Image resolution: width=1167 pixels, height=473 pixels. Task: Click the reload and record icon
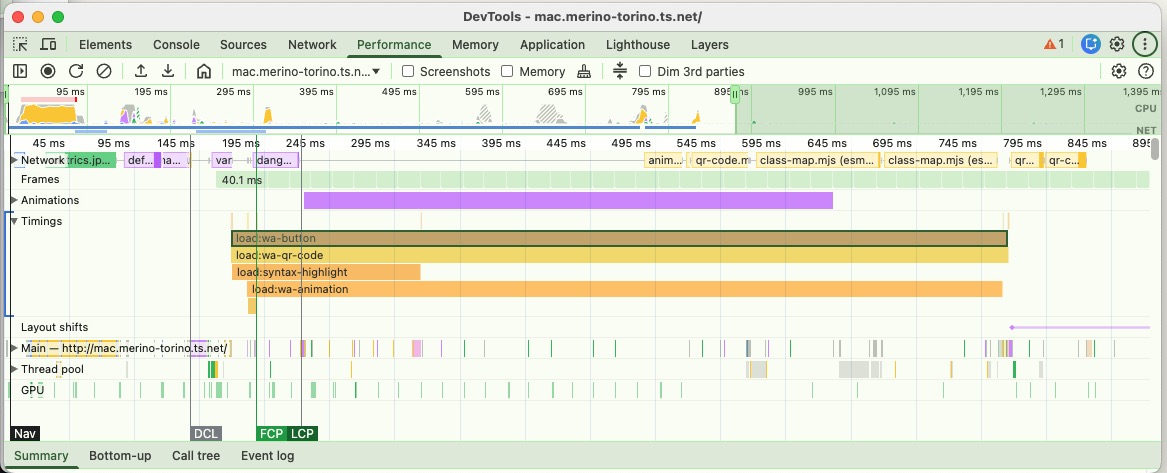76,71
